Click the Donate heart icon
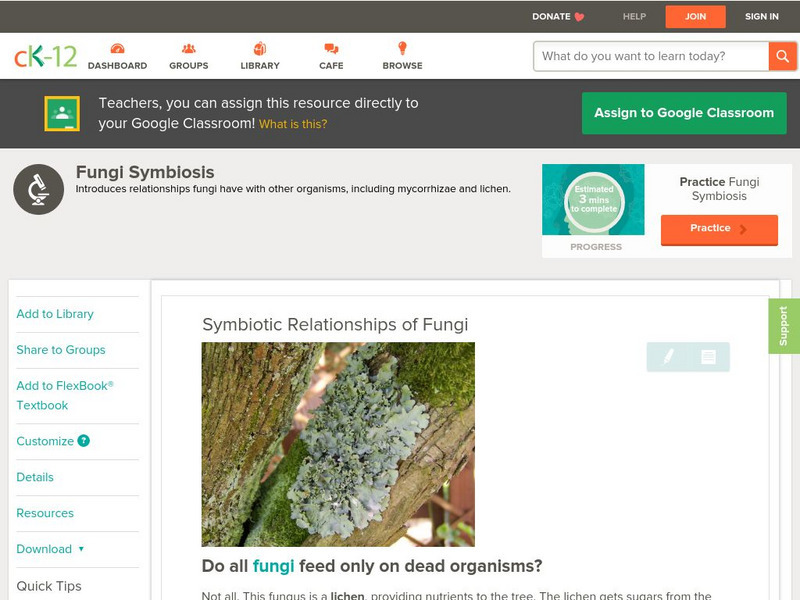The height and width of the screenshot is (600, 800). click(x=579, y=17)
